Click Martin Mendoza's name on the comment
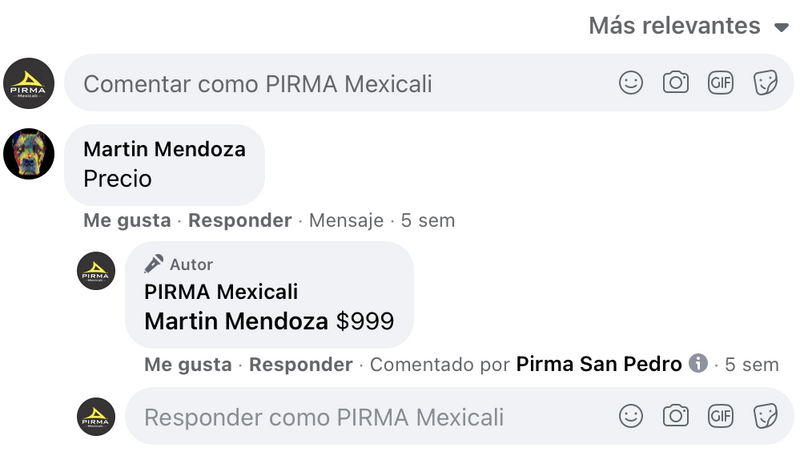 click(164, 149)
